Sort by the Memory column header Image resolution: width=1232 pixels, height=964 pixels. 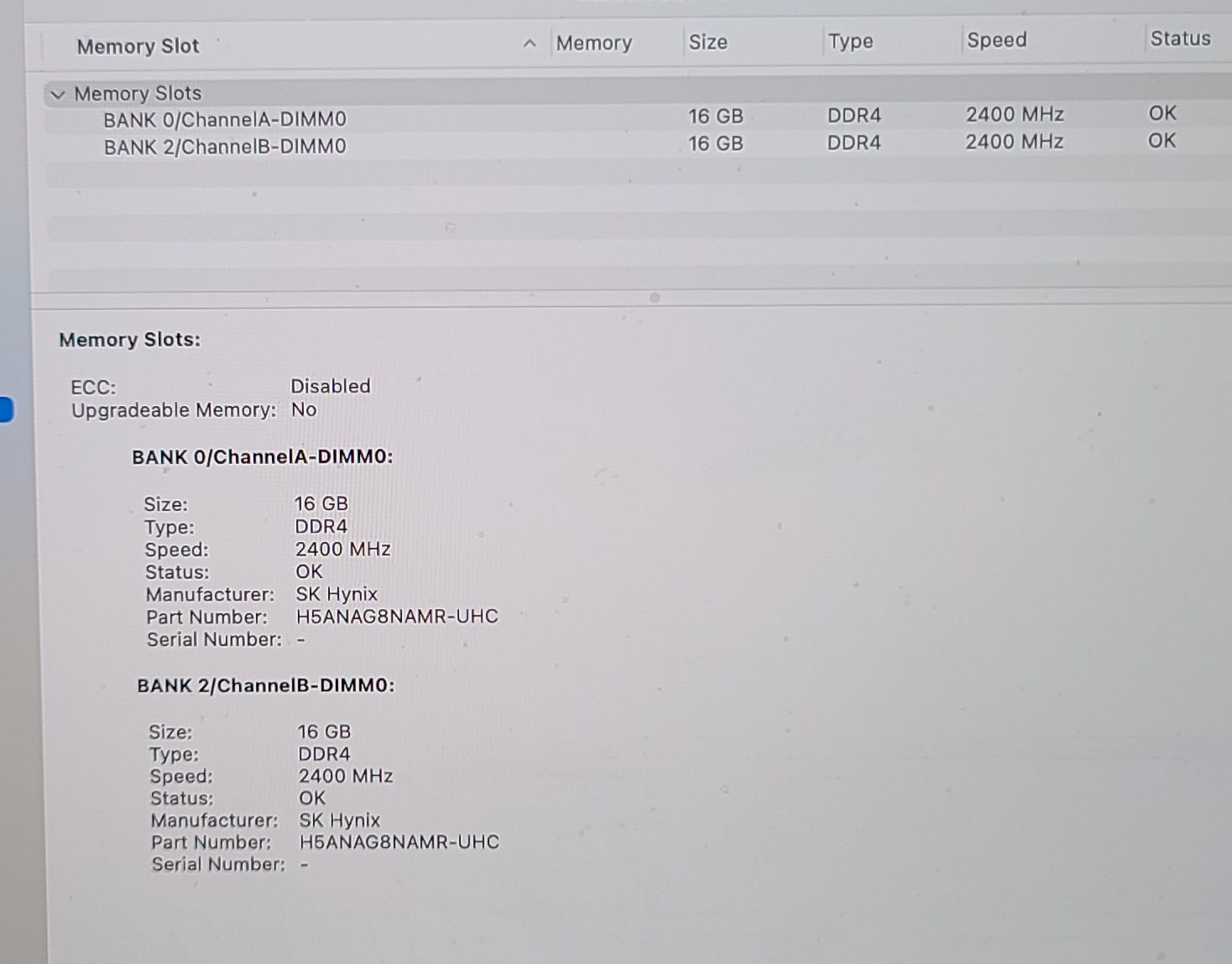[593, 43]
